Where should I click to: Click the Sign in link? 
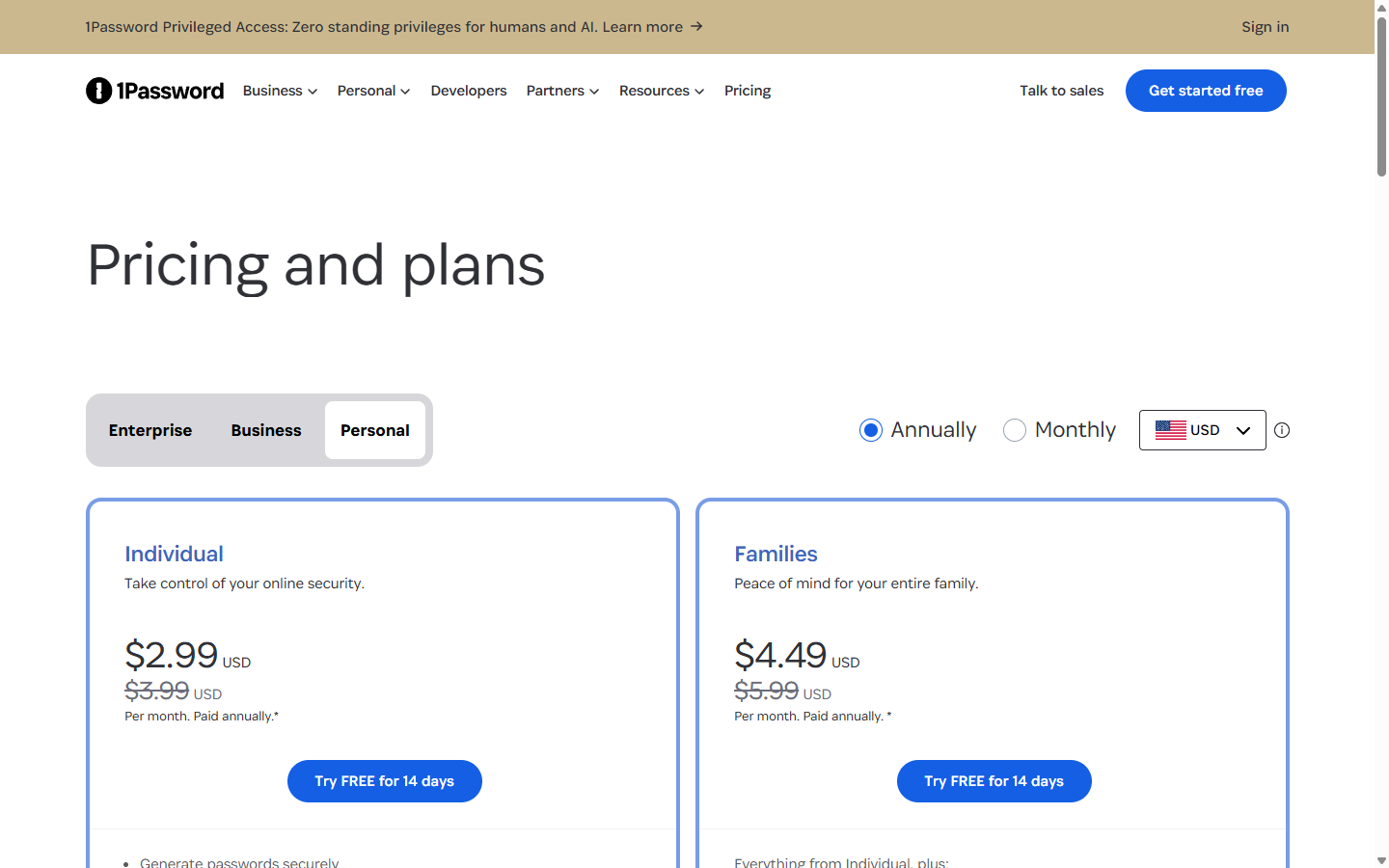[x=1266, y=27]
